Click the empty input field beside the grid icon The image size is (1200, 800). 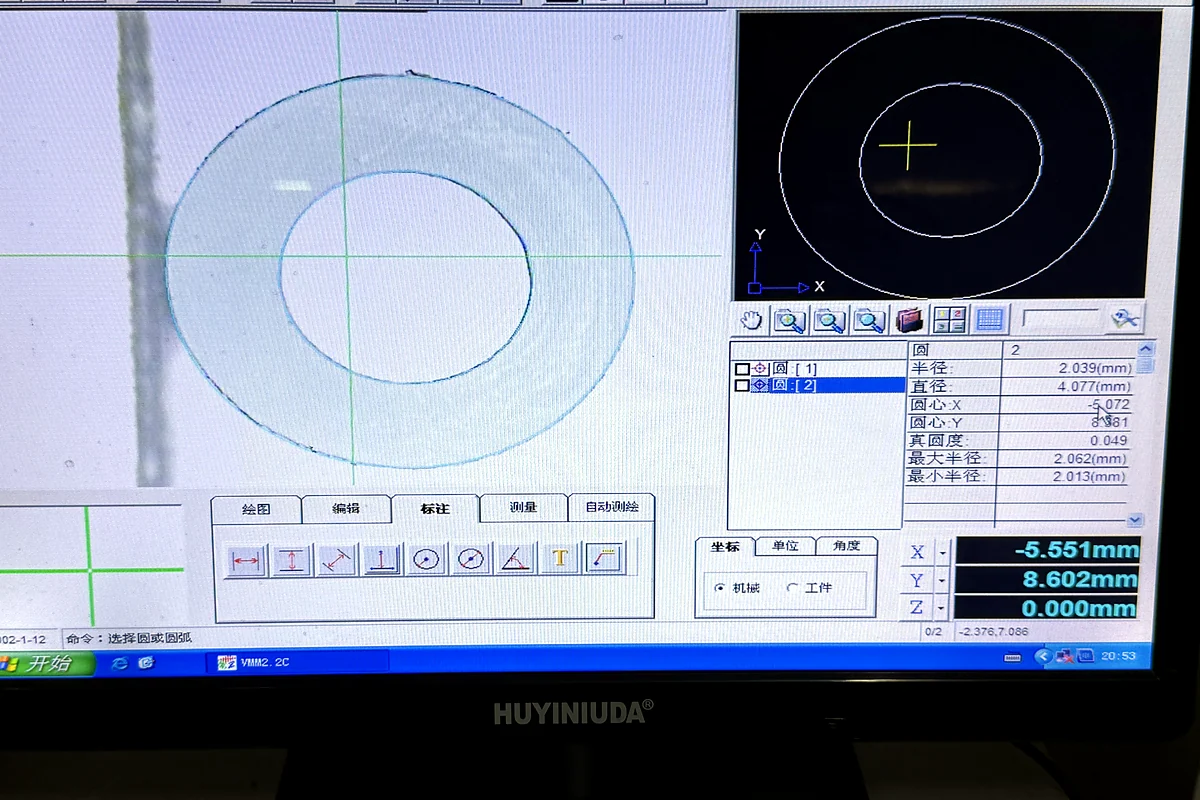(1061, 320)
